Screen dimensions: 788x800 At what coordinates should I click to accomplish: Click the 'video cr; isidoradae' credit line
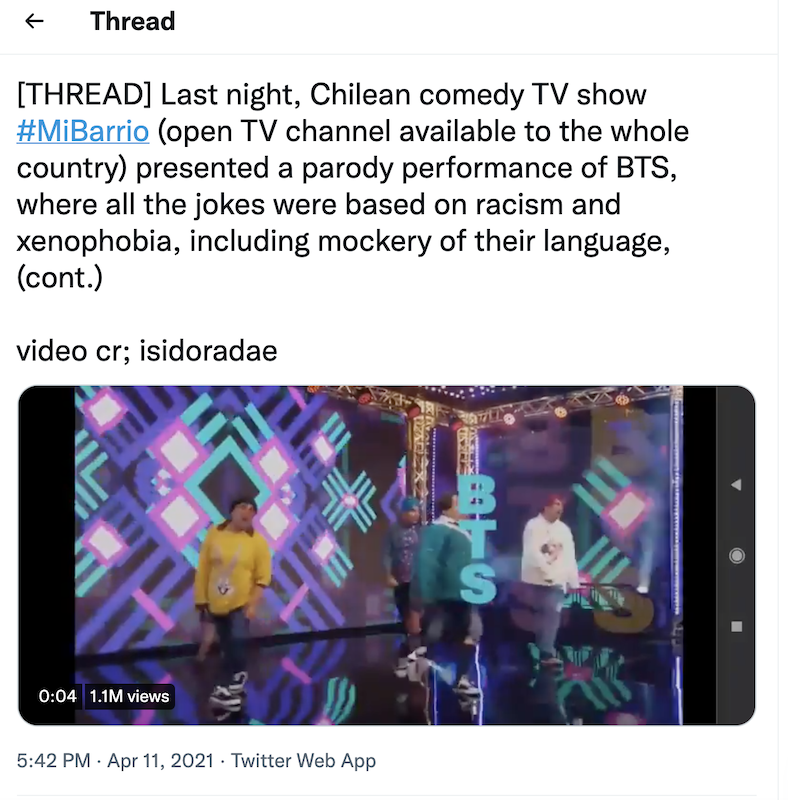(x=147, y=351)
